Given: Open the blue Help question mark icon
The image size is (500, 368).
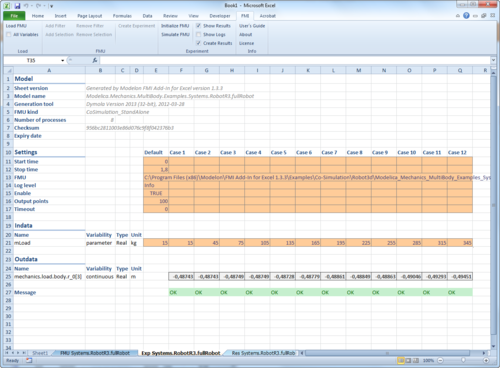Looking at the screenshot, I should click(466, 16).
